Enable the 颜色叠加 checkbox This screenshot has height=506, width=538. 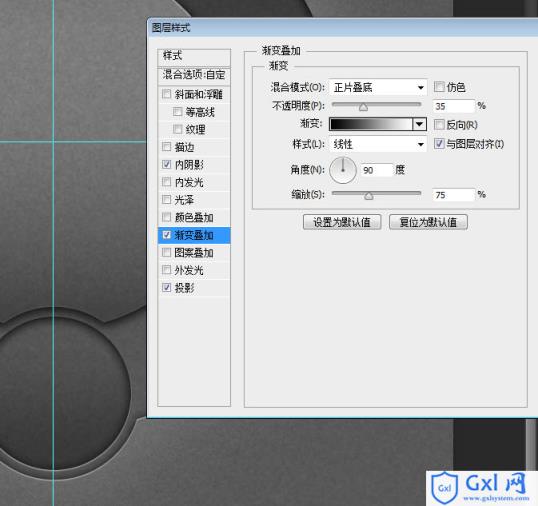pos(166,217)
